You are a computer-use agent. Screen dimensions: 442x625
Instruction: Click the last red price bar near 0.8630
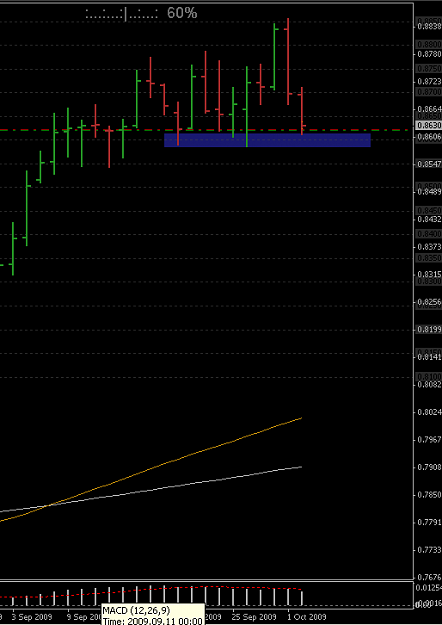coord(302,111)
